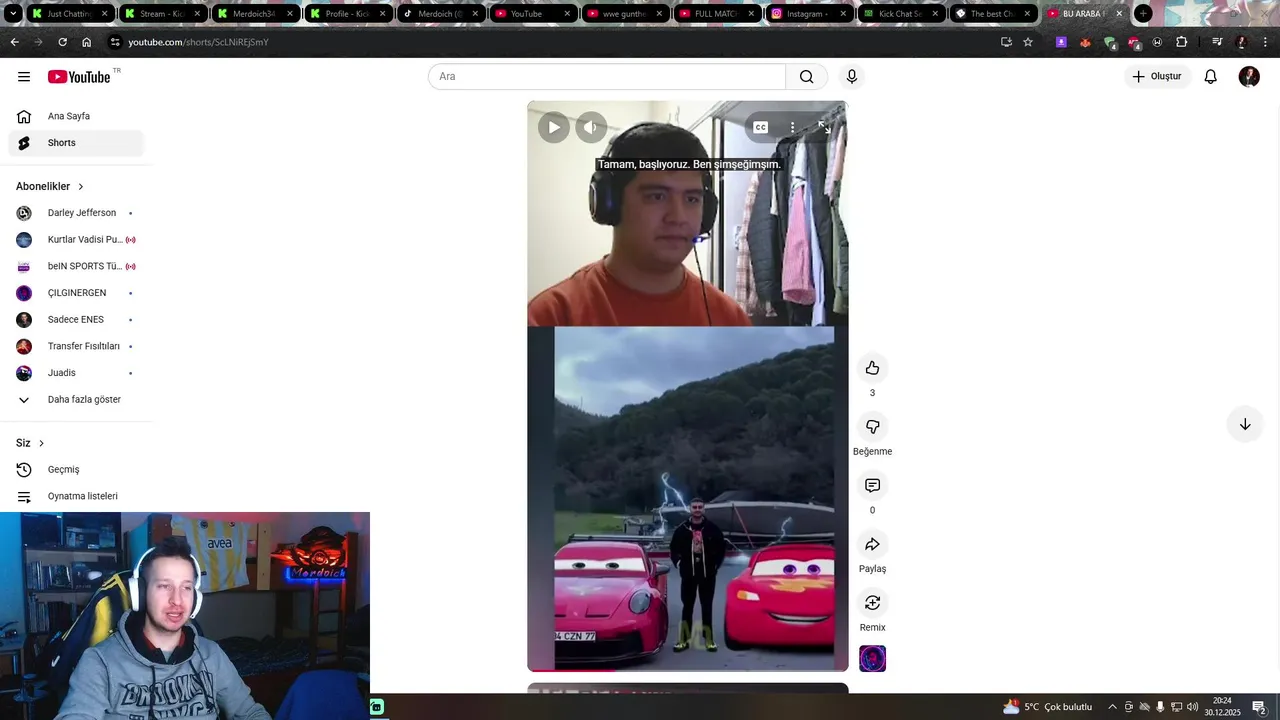Open the comments for the Short

coord(872,485)
